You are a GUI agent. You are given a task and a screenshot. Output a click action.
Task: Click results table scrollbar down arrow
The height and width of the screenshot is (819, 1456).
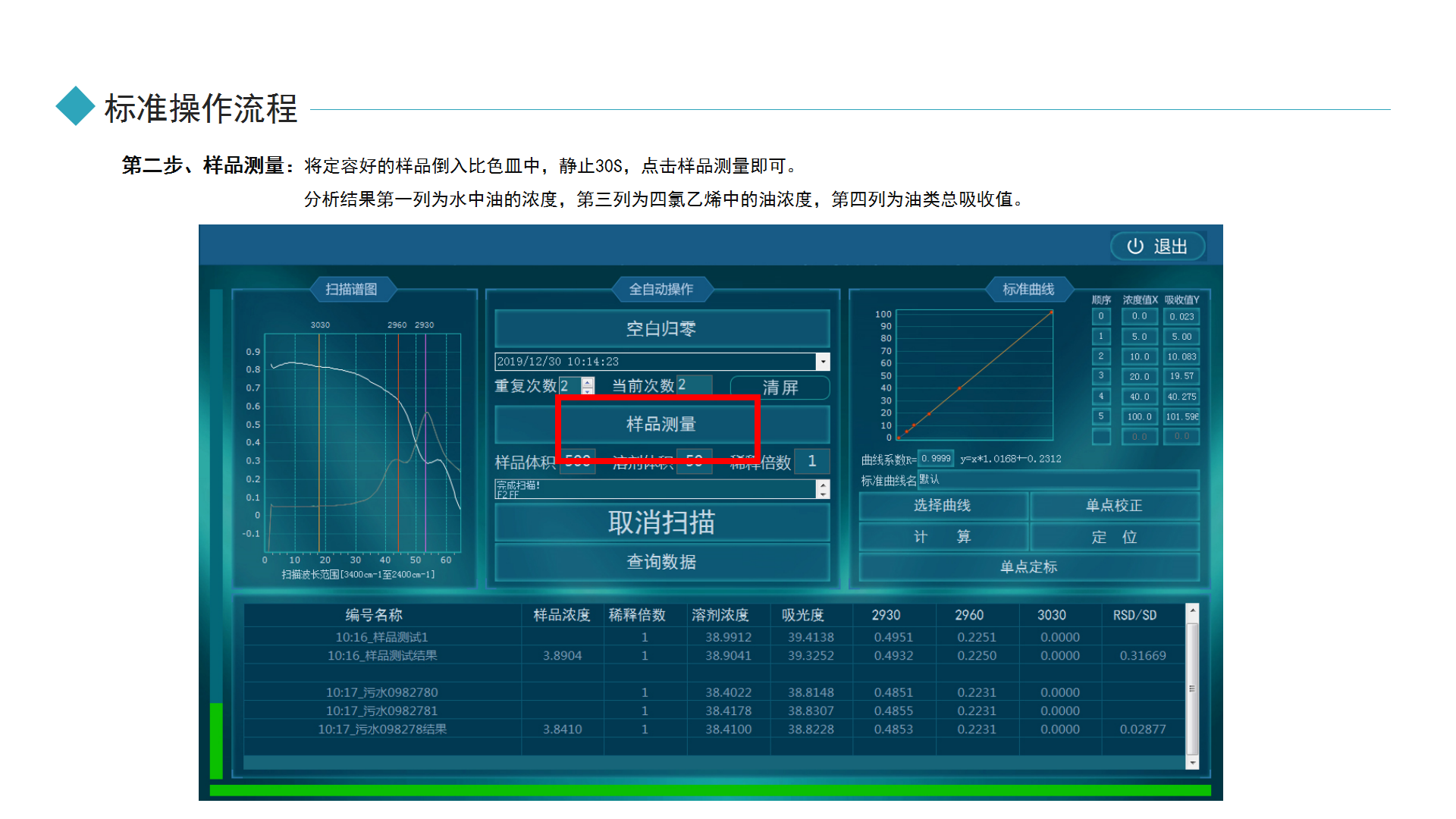[1193, 762]
